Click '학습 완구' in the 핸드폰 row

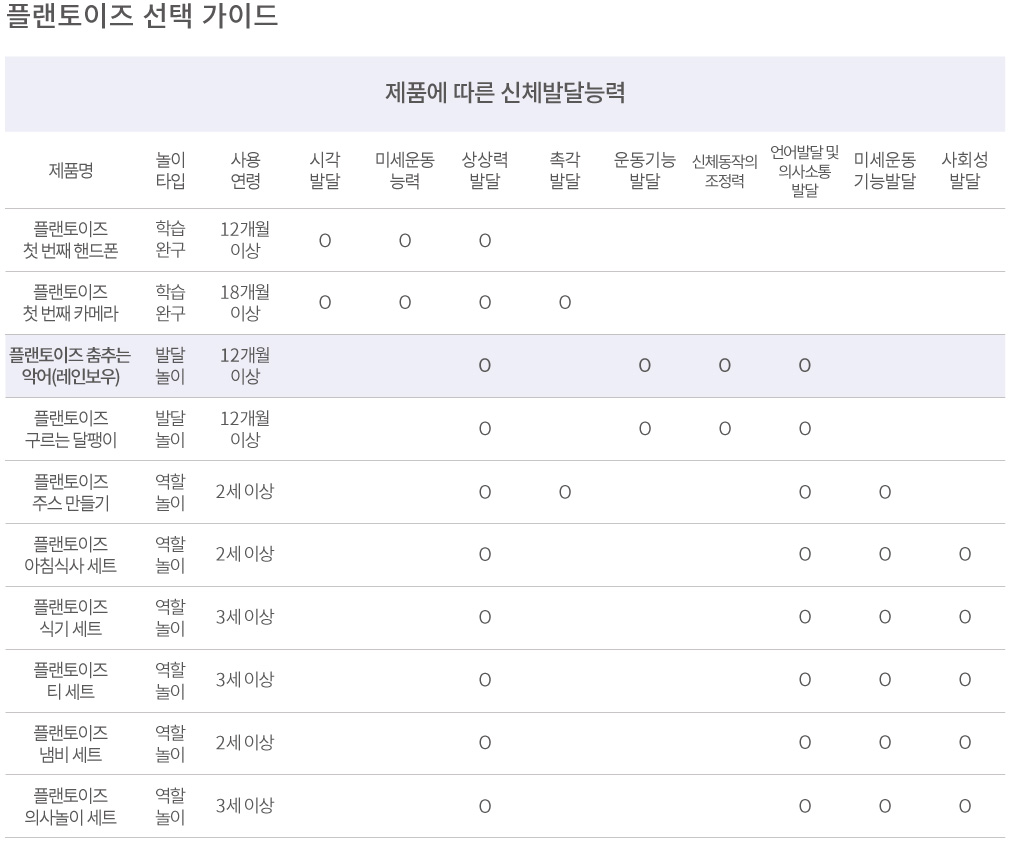[x=171, y=239]
